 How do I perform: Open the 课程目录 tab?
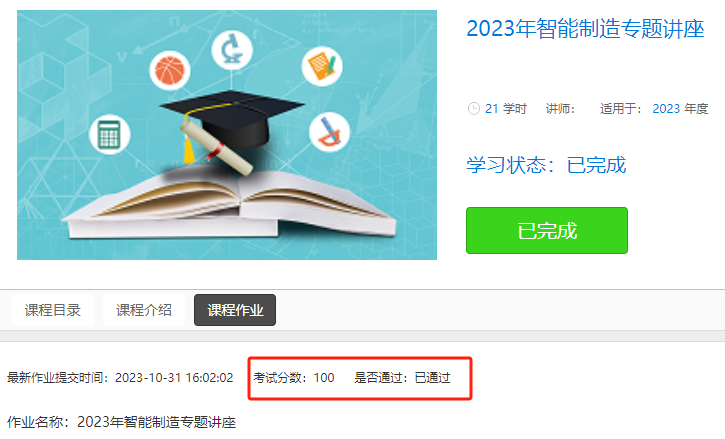point(53,310)
